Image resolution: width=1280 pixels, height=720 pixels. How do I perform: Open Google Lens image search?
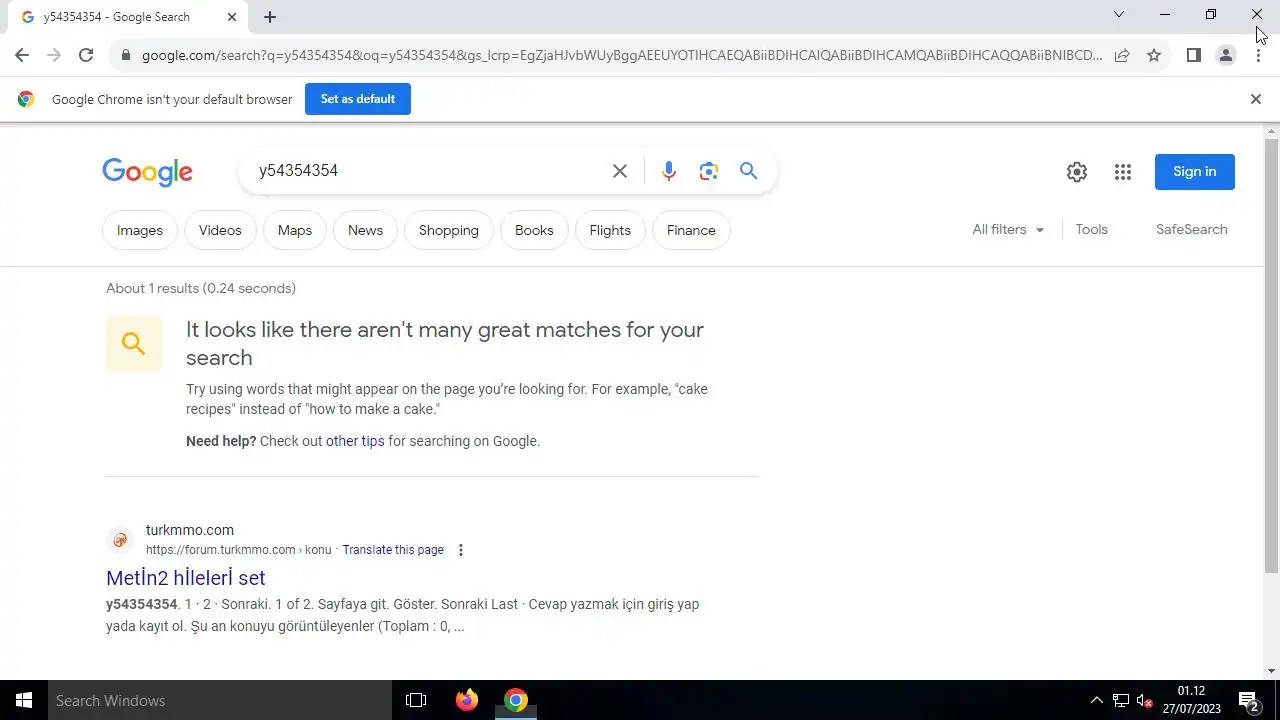[x=709, y=171]
